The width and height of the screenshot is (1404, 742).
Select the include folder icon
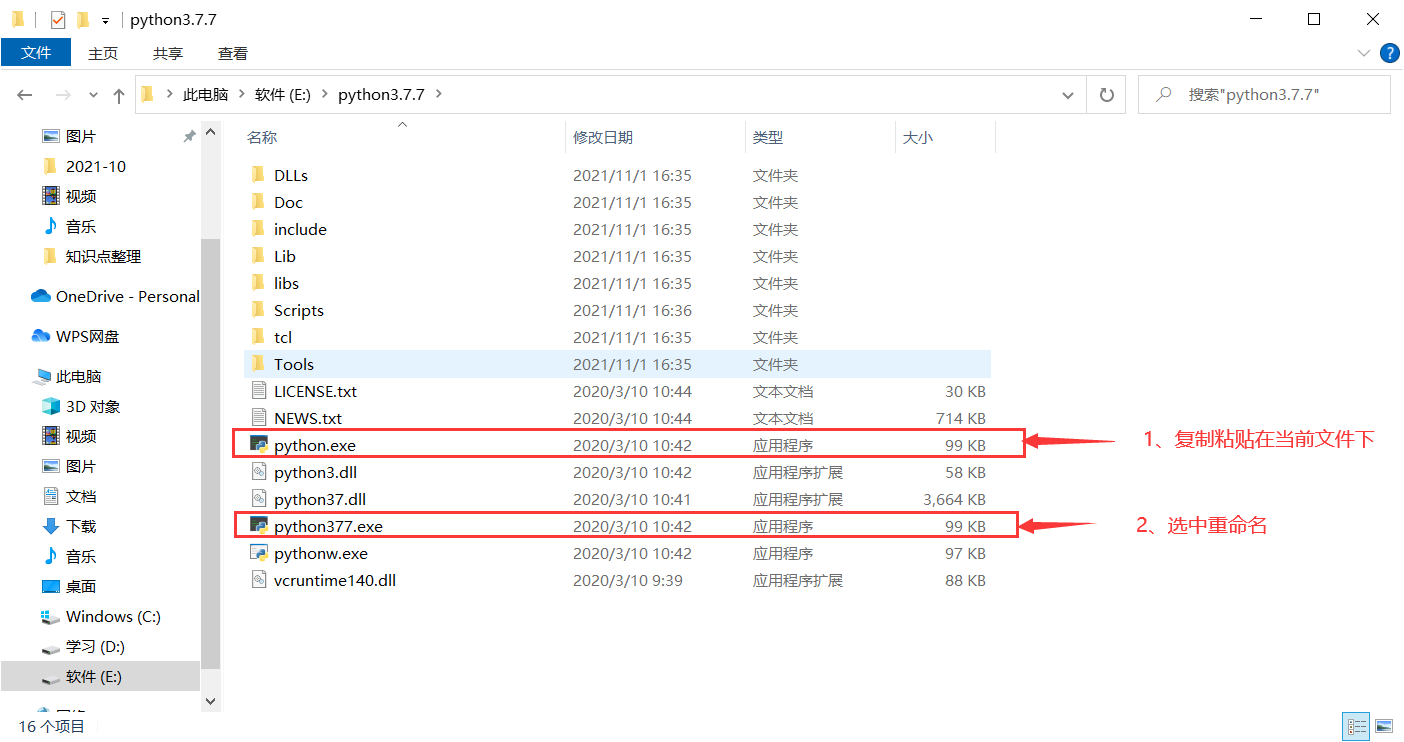click(x=258, y=229)
